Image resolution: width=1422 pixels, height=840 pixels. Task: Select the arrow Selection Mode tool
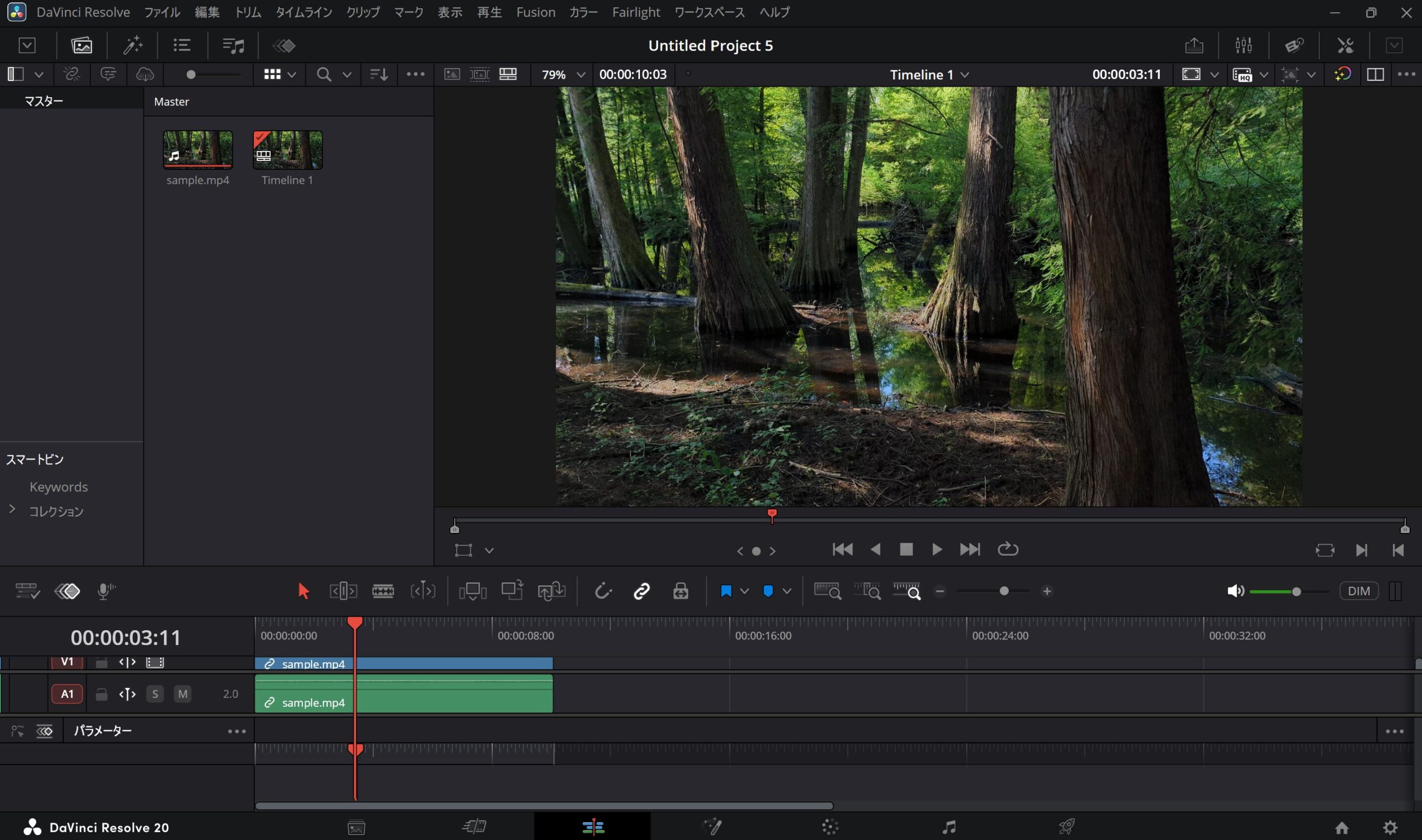tap(303, 591)
